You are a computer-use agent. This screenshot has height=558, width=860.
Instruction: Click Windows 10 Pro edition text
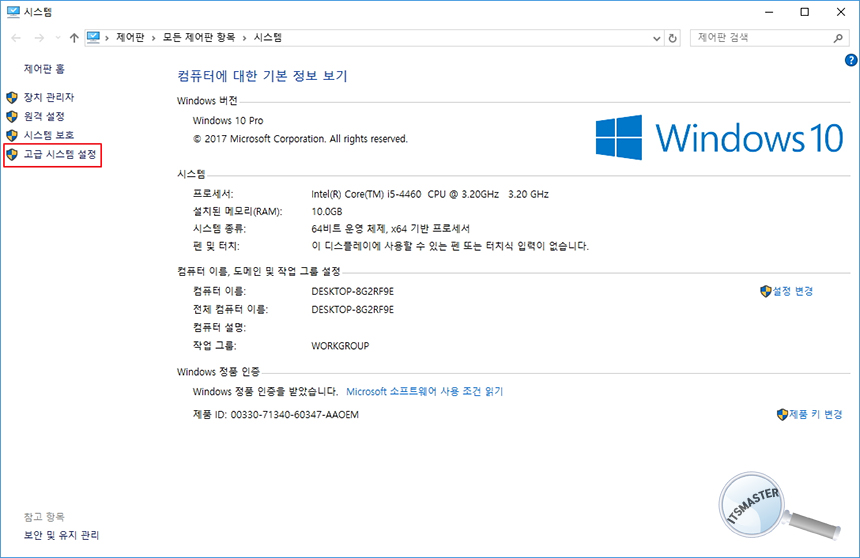pyautogui.click(x=228, y=120)
